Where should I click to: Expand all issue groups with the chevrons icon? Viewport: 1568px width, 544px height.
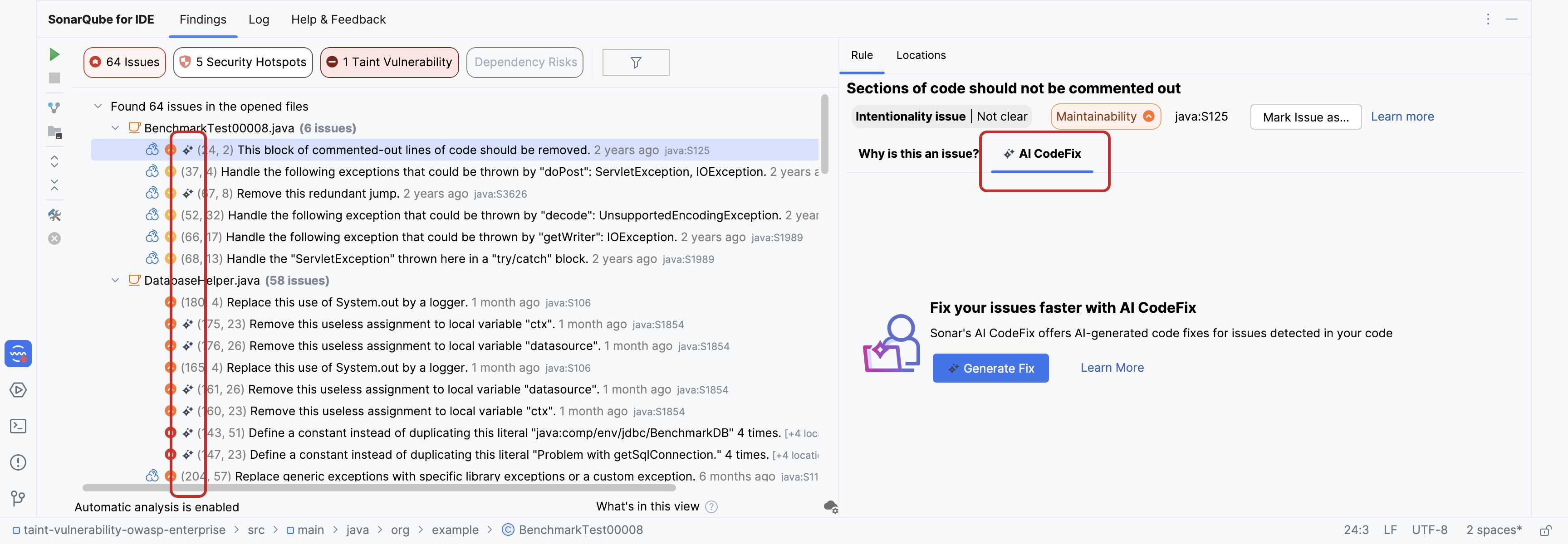click(54, 160)
